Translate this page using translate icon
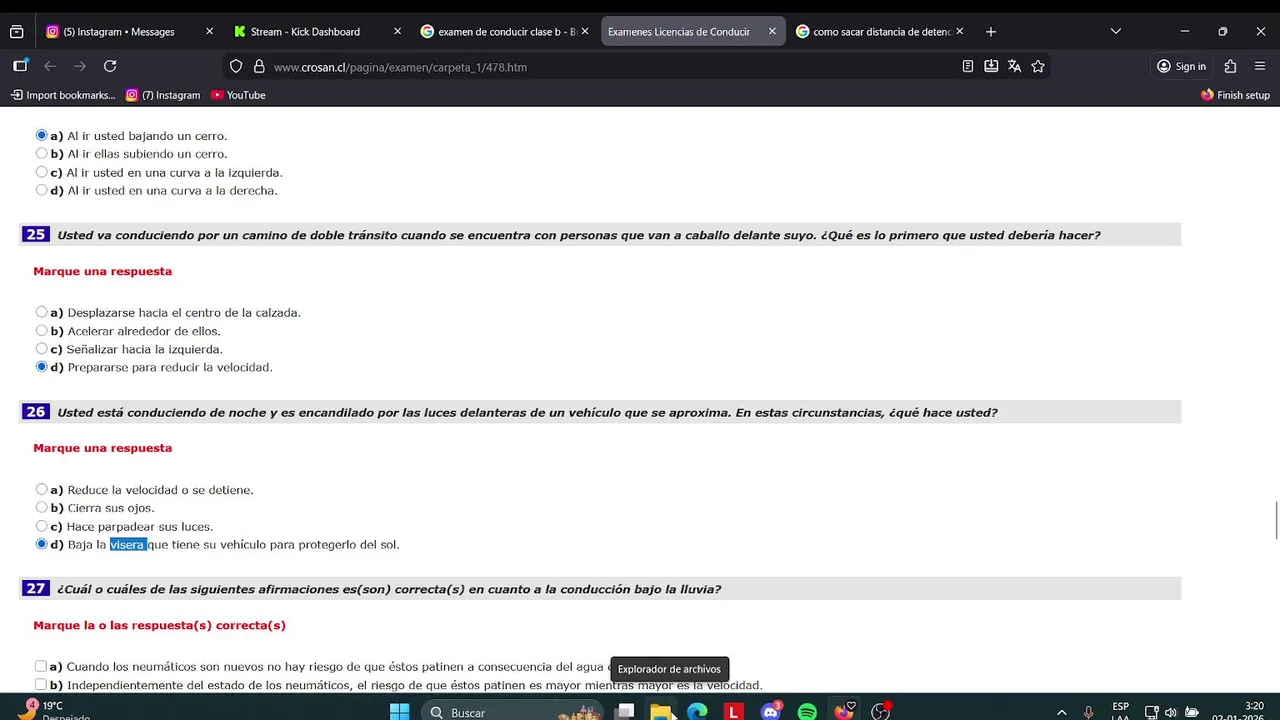 tap(1014, 66)
